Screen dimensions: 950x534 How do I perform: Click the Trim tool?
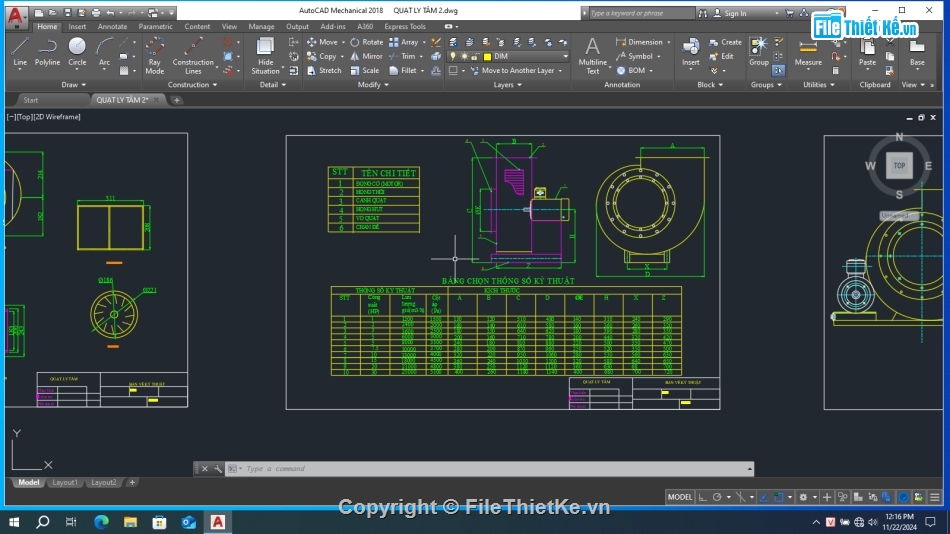[402, 56]
